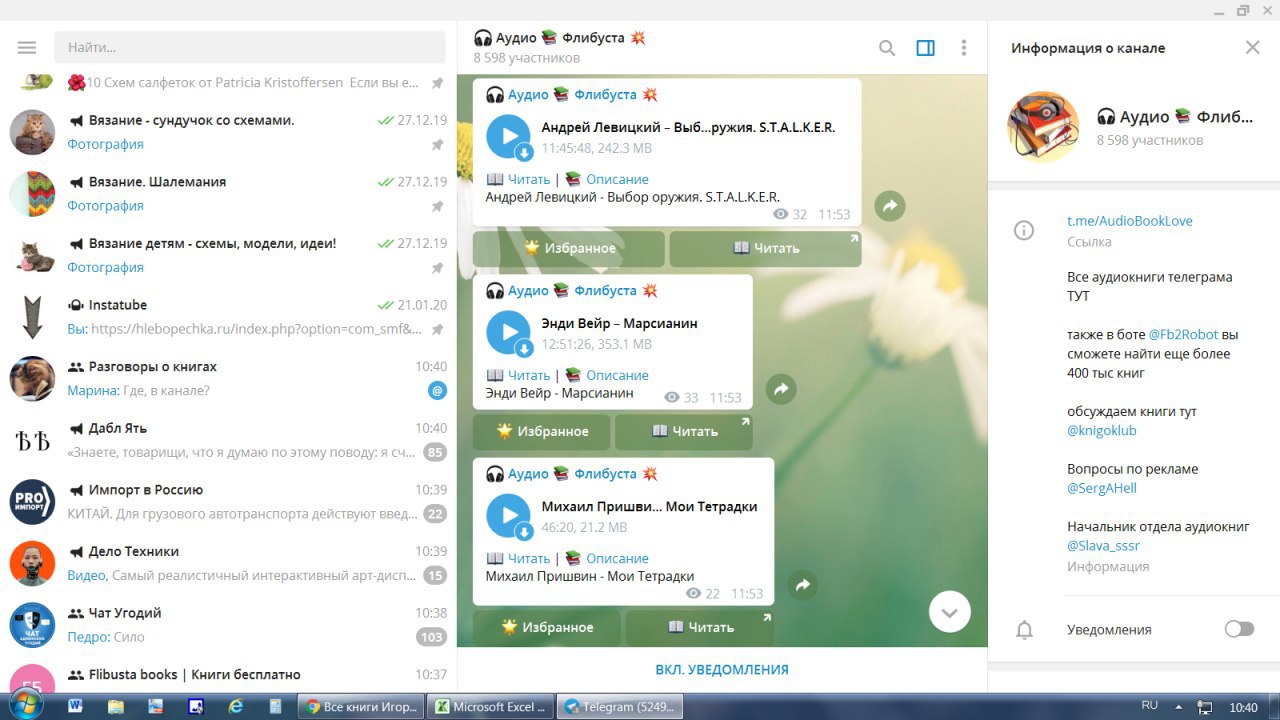
Task: Open the Читать link in the Левицкий message
Action: [528, 179]
